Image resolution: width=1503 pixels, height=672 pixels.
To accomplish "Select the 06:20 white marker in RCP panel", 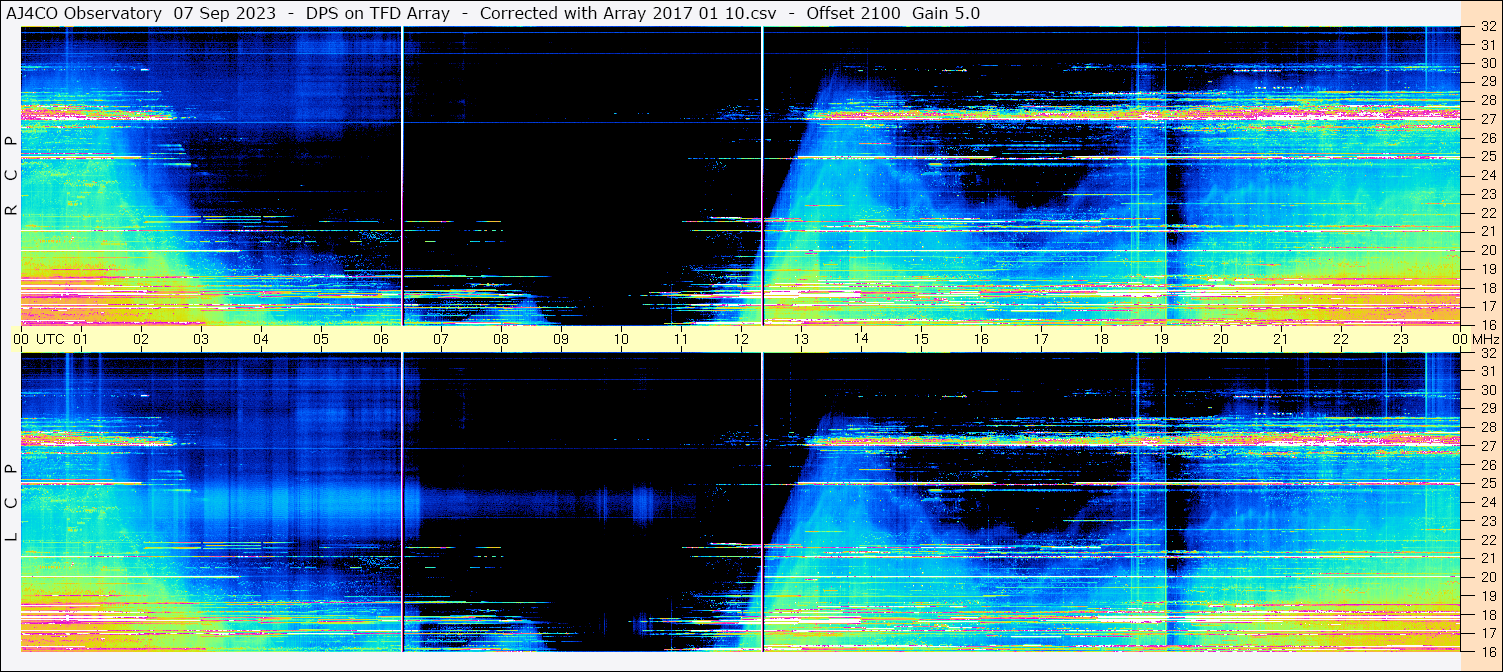I will pos(402,176).
